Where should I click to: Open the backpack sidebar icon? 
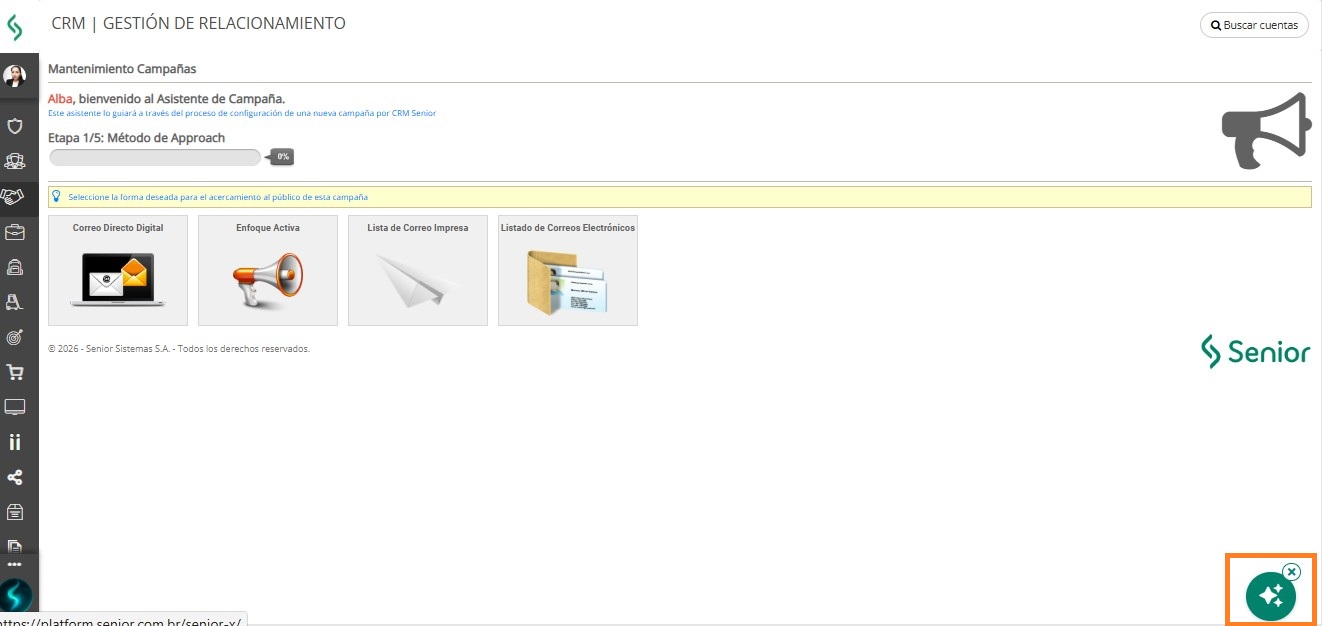(15, 267)
